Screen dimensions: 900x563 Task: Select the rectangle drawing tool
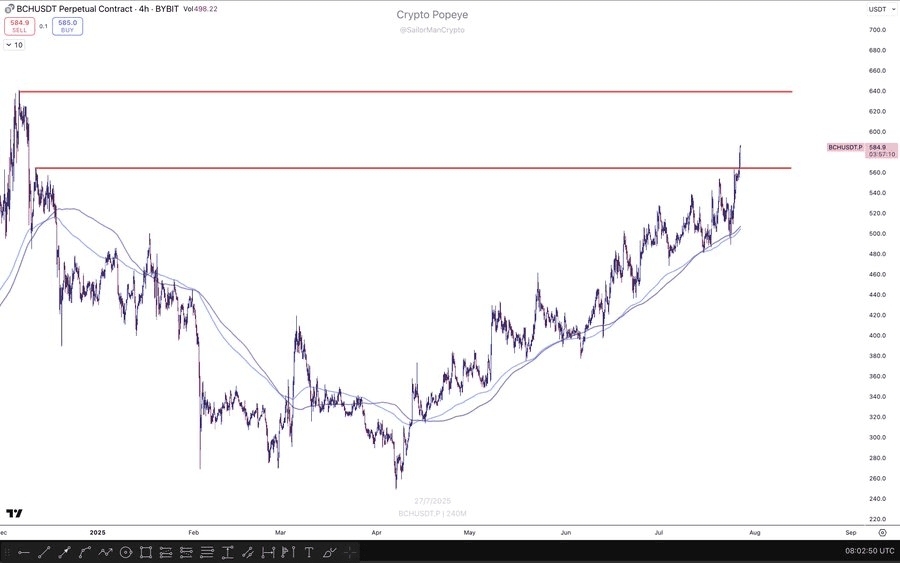tap(146, 552)
